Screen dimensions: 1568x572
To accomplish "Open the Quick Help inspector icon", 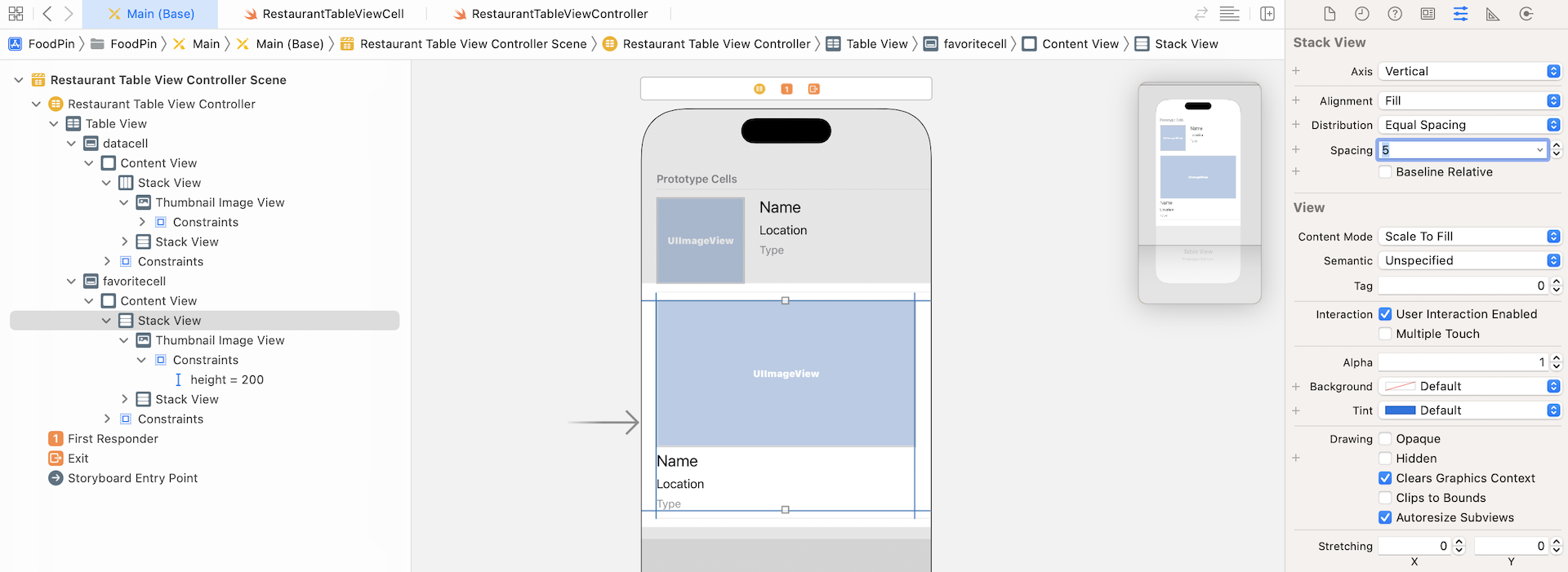I will click(1395, 14).
